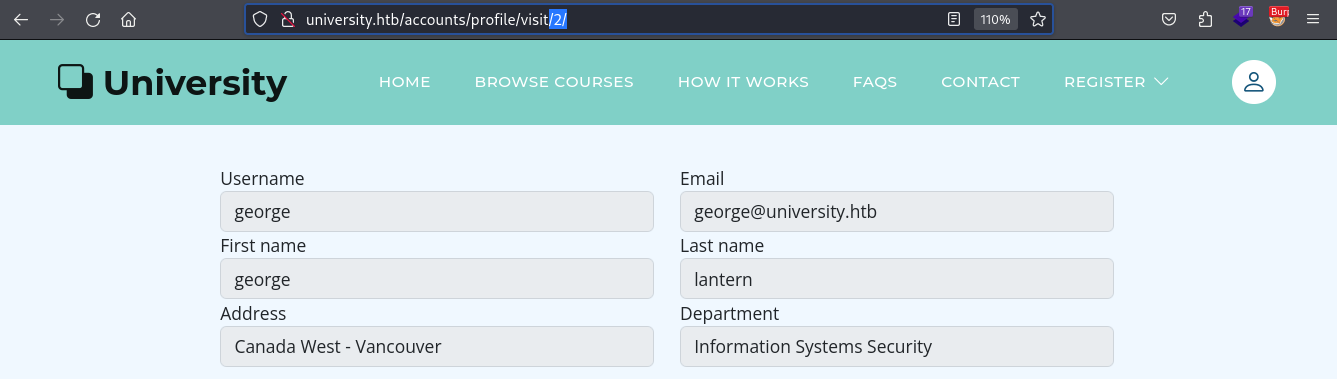Click the browser back arrow
1337x379 pixels.
point(20,19)
